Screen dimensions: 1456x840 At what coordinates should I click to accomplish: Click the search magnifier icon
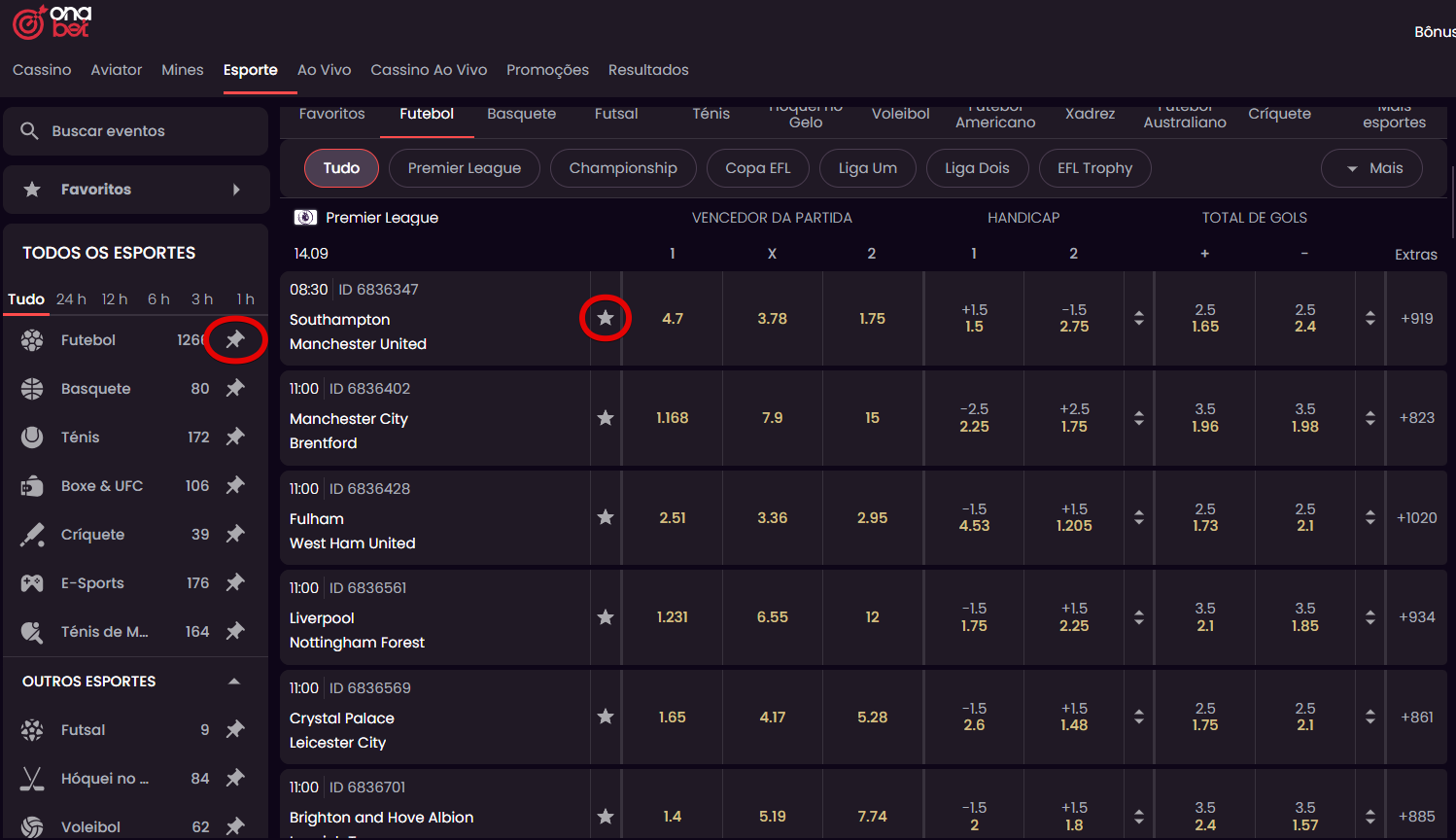(x=29, y=130)
